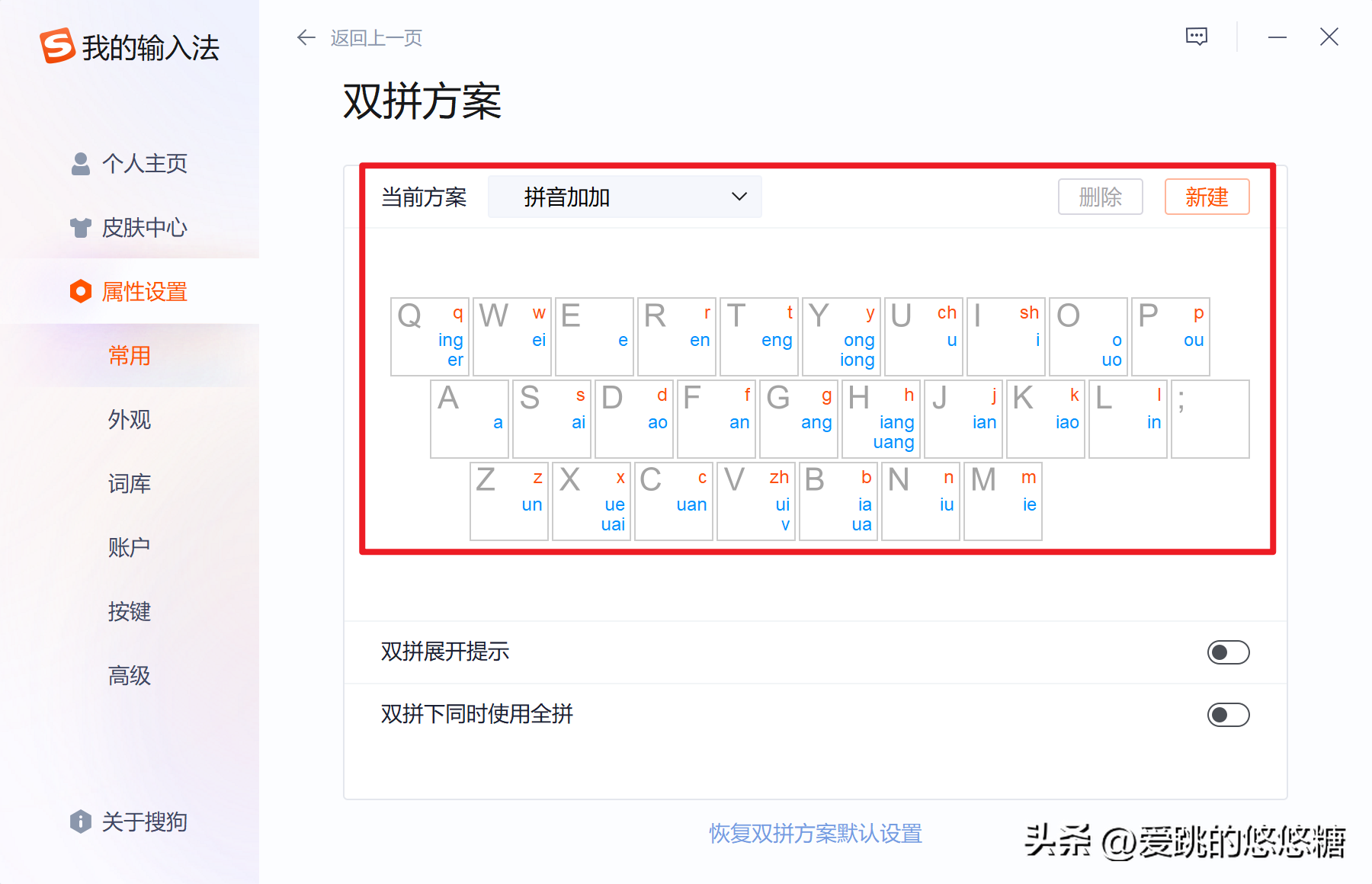Select the U key (ch)
Image resolution: width=1372 pixels, height=884 pixels.
click(924, 337)
